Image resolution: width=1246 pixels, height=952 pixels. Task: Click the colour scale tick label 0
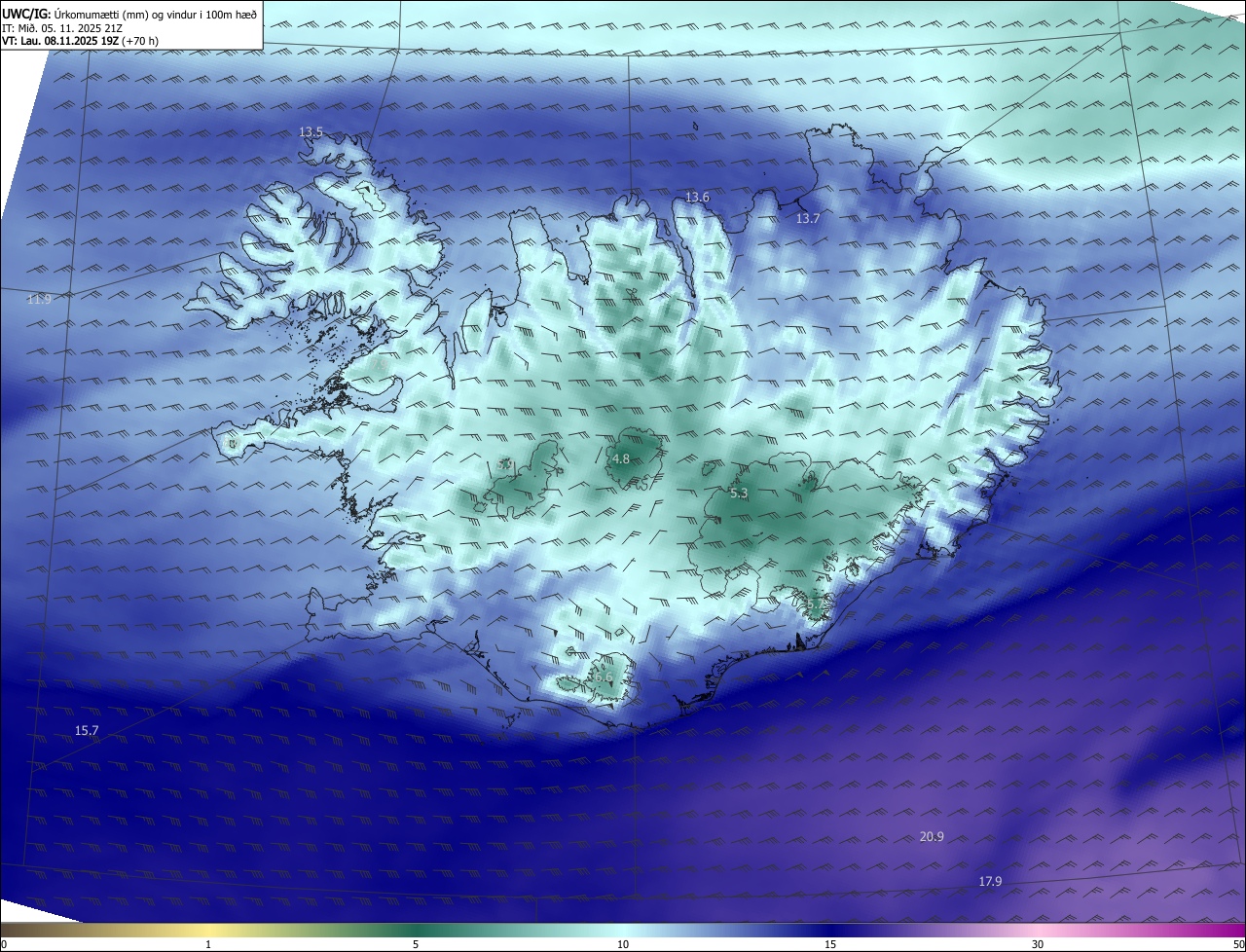4,944
